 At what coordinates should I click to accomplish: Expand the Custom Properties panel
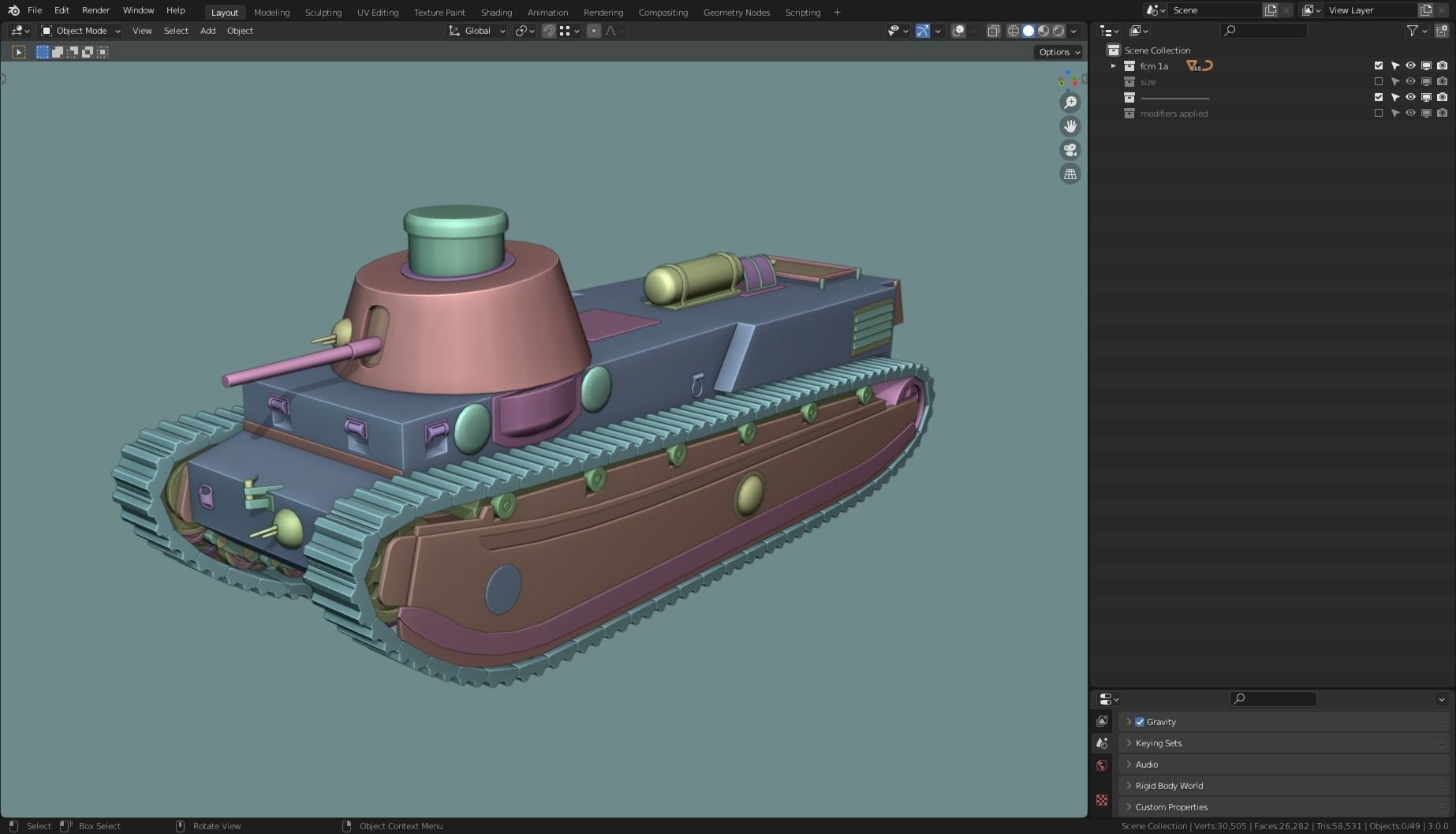coord(1283,807)
